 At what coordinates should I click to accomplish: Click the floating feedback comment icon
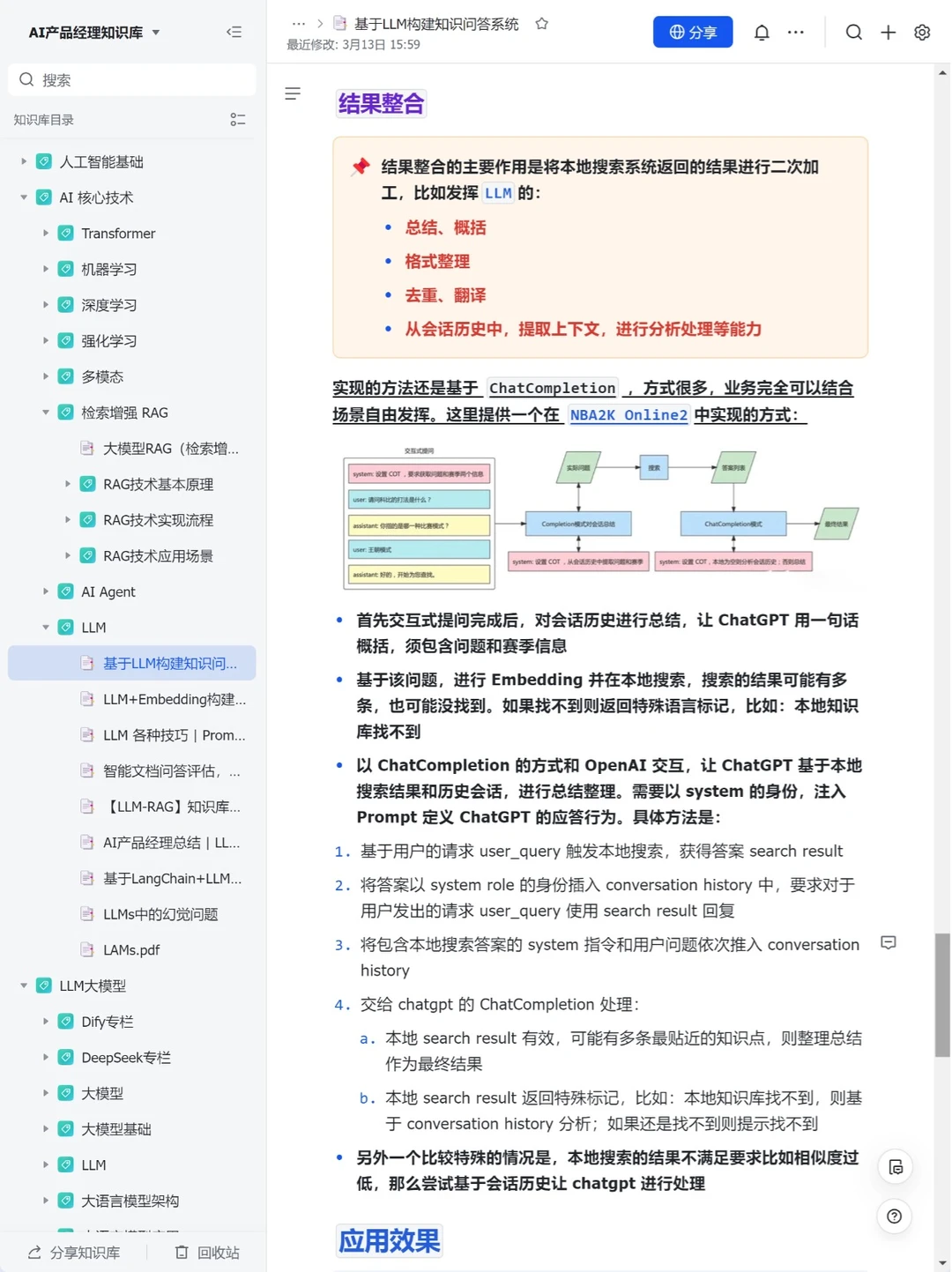tap(895, 1166)
